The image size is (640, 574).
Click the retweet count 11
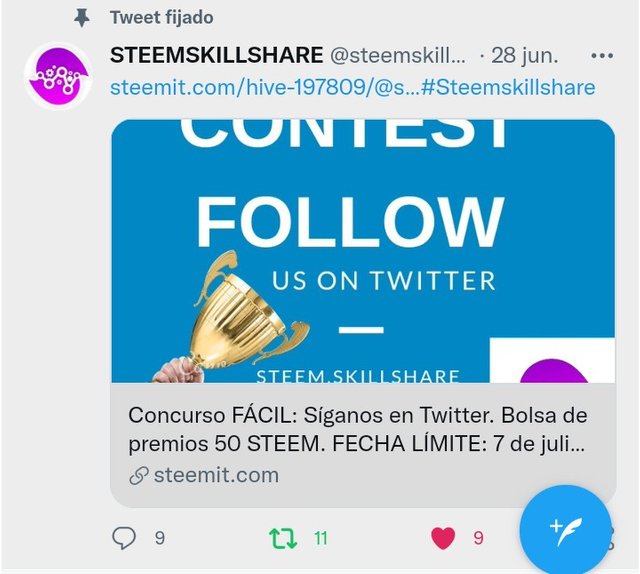click(x=321, y=538)
